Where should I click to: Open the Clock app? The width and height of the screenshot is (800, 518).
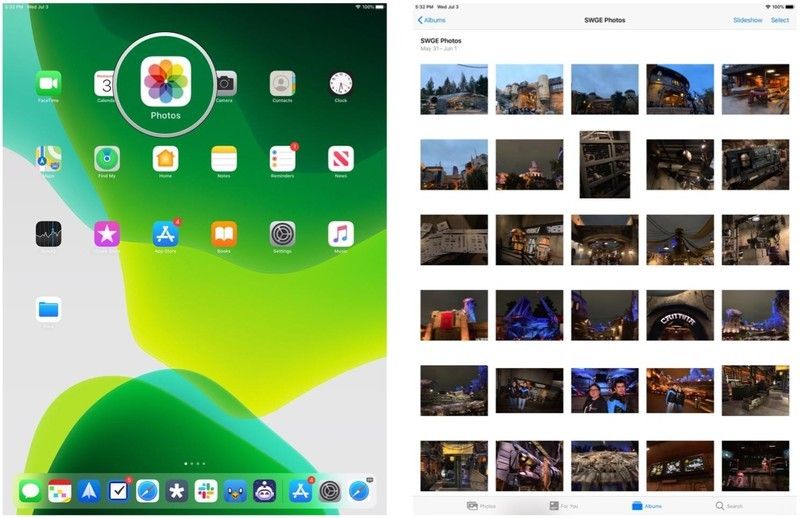coord(341,84)
